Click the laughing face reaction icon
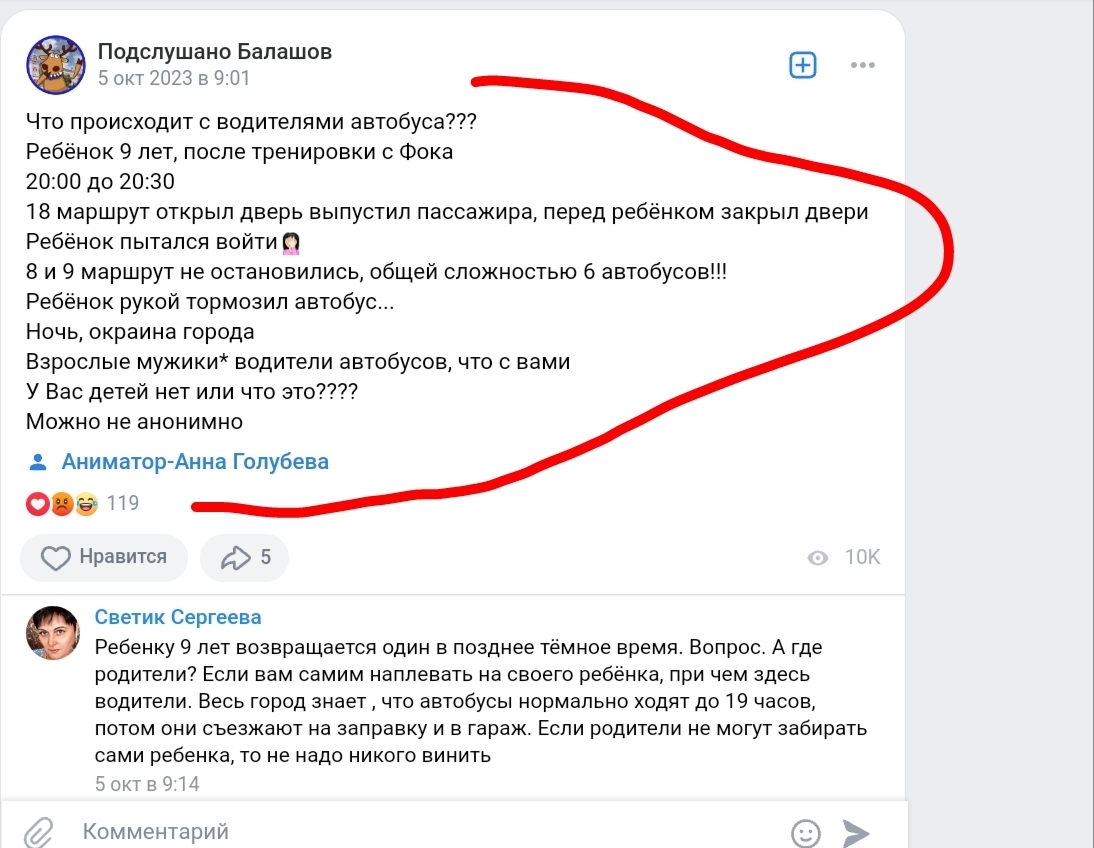 point(87,503)
